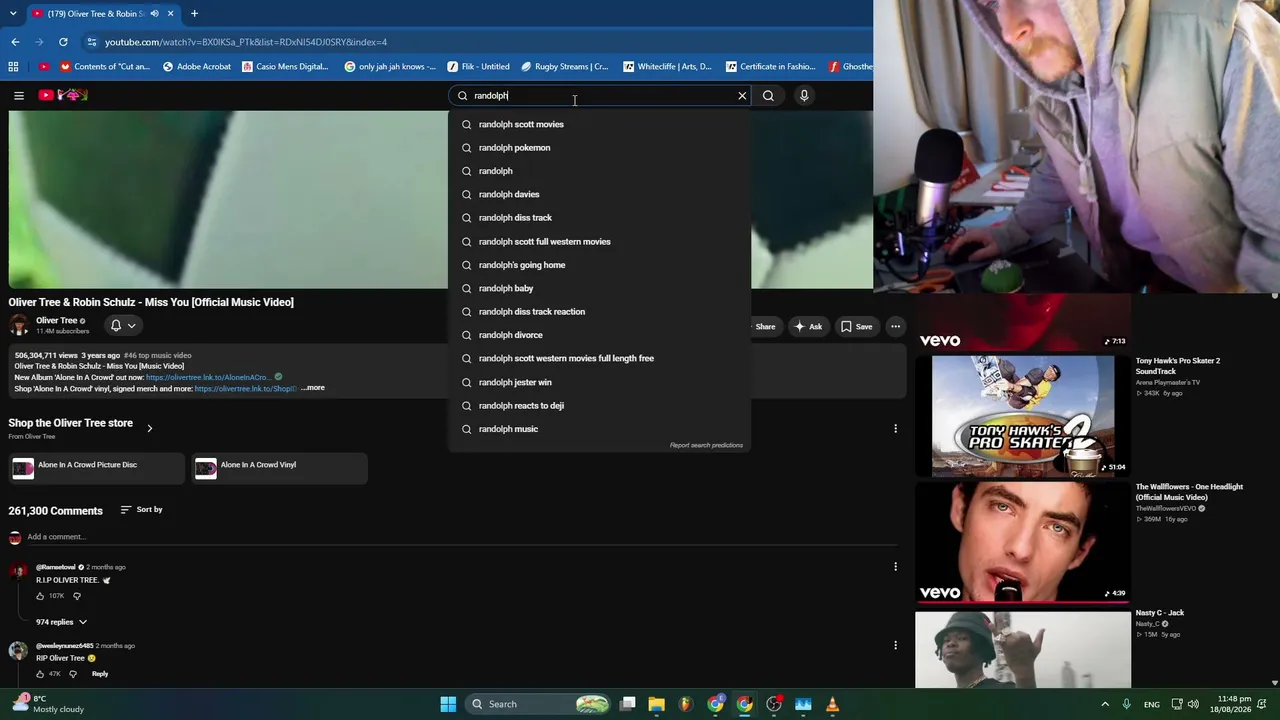Open the Adobe Acrobat bookmark
This screenshot has height=720, width=1280.
click(195, 67)
